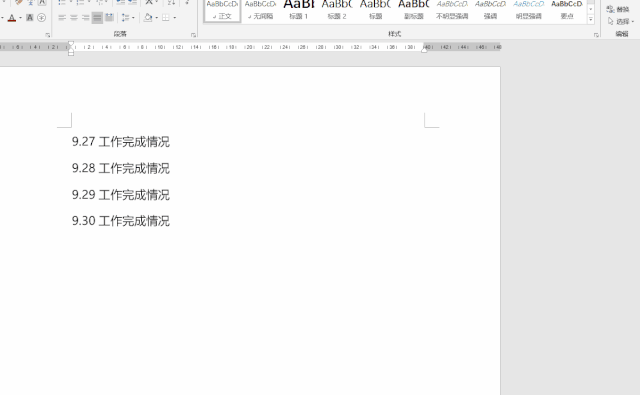Click the paragraph shading bucket icon
The width and height of the screenshot is (640, 395).
pyautogui.click(x=148, y=18)
